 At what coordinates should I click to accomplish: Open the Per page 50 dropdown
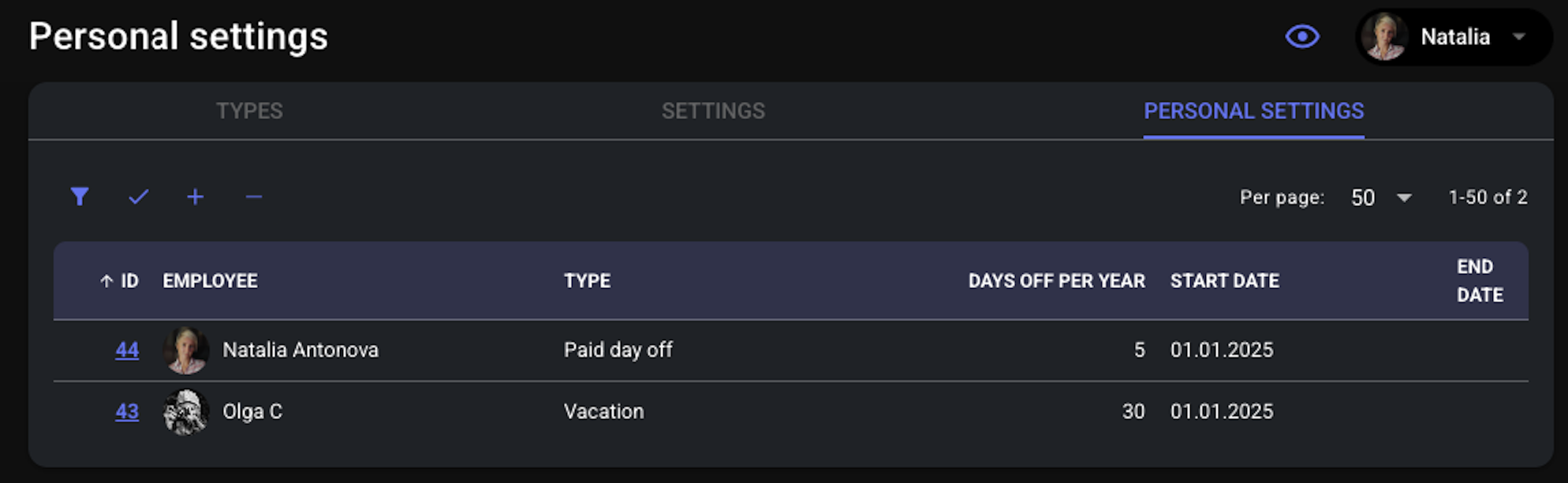tap(1381, 197)
